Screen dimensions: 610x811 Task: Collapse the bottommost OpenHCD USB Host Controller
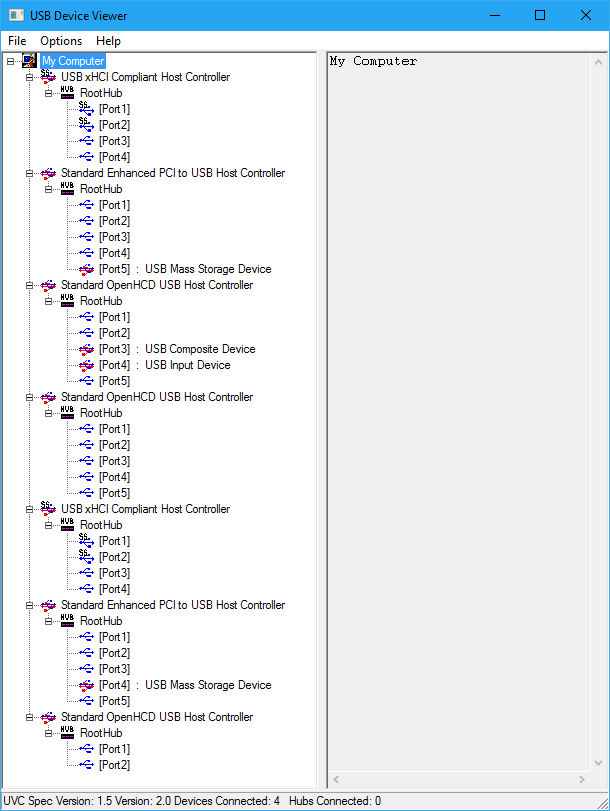tap(29, 717)
